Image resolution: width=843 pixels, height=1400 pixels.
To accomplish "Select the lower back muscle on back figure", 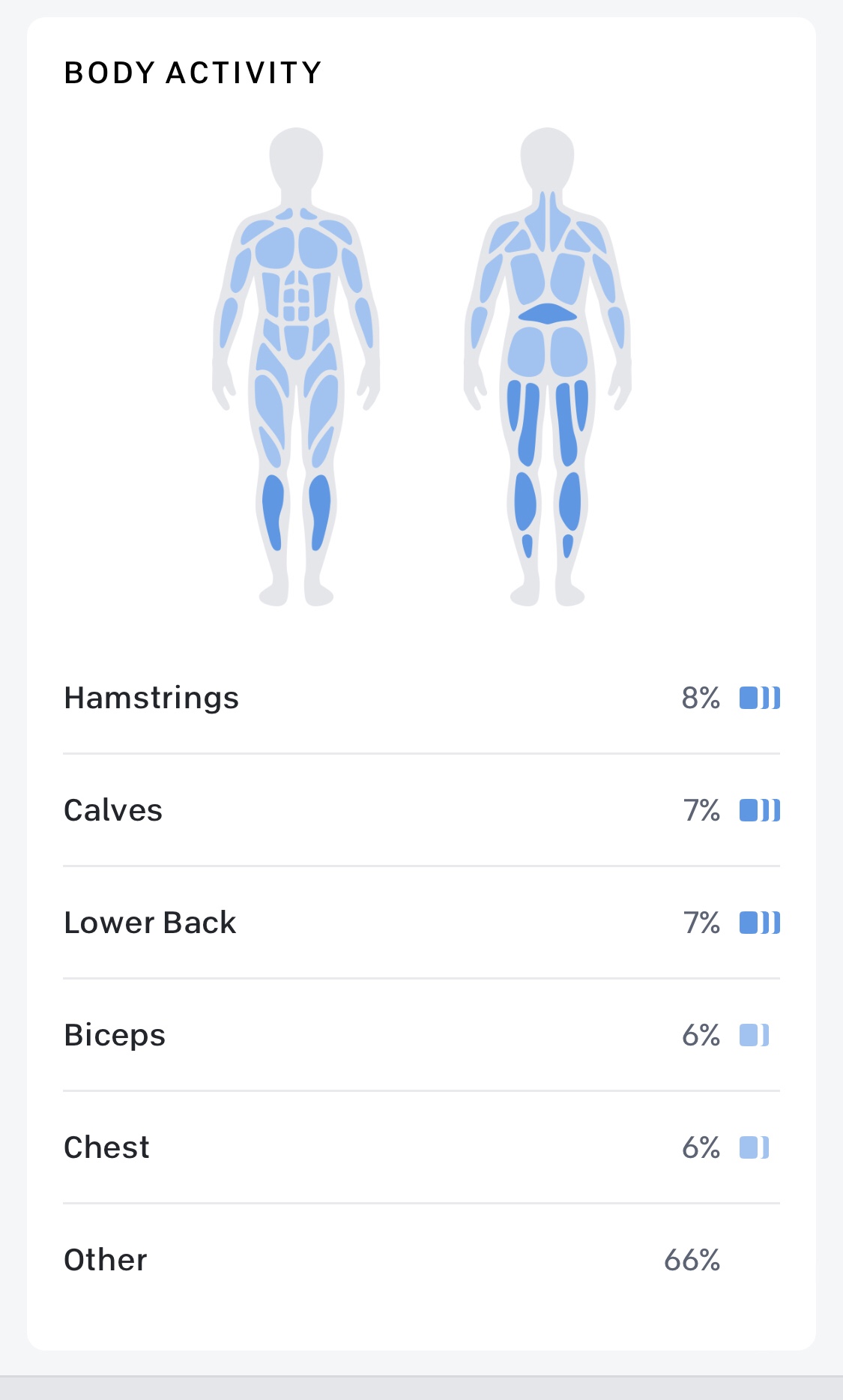I will point(547,313).
